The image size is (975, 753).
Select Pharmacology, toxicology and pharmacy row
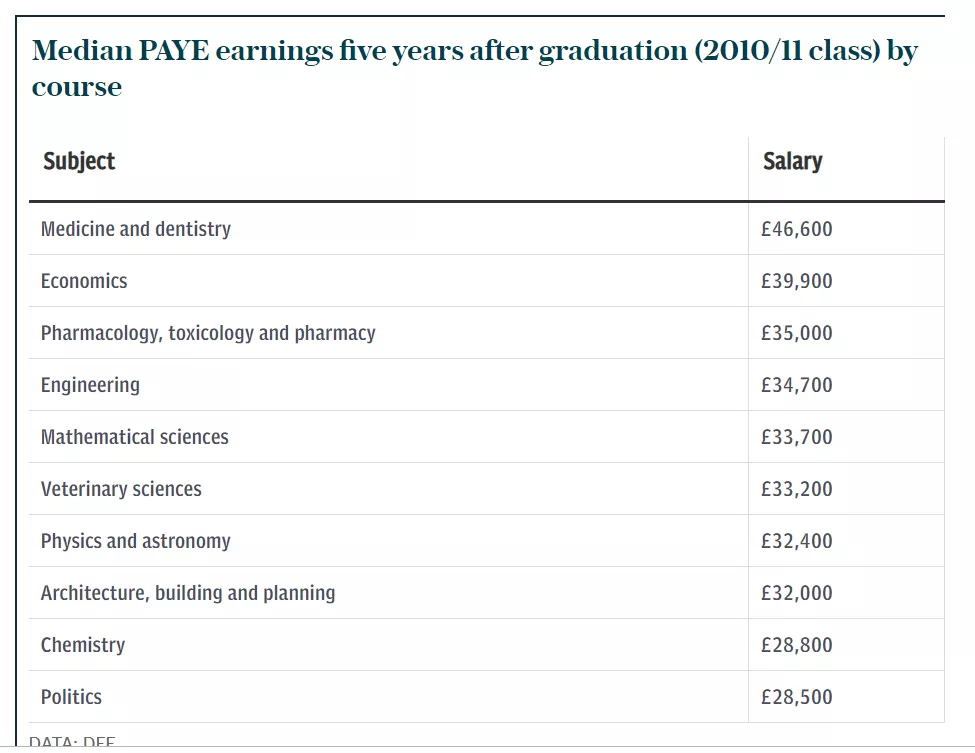coord(208,333)
